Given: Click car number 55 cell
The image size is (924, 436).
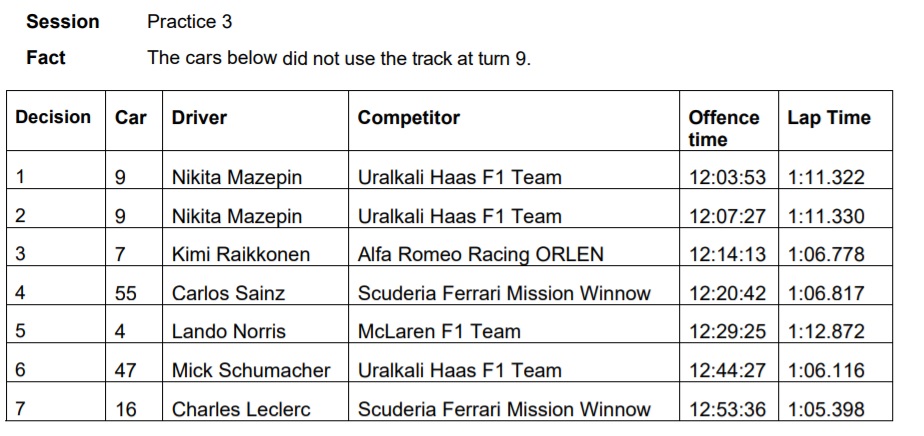Looking at the screenshot, I should (x=126, y=293).
